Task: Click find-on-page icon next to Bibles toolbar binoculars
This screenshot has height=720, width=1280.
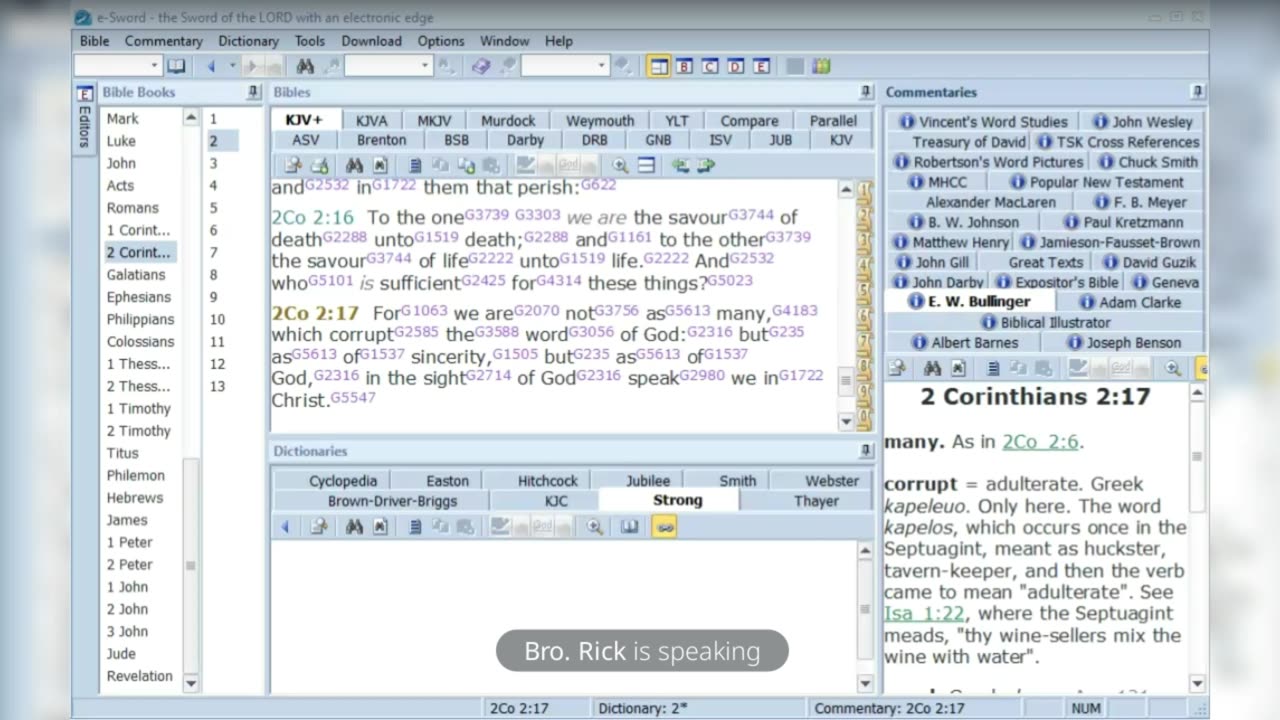Action: pos(380,165)
